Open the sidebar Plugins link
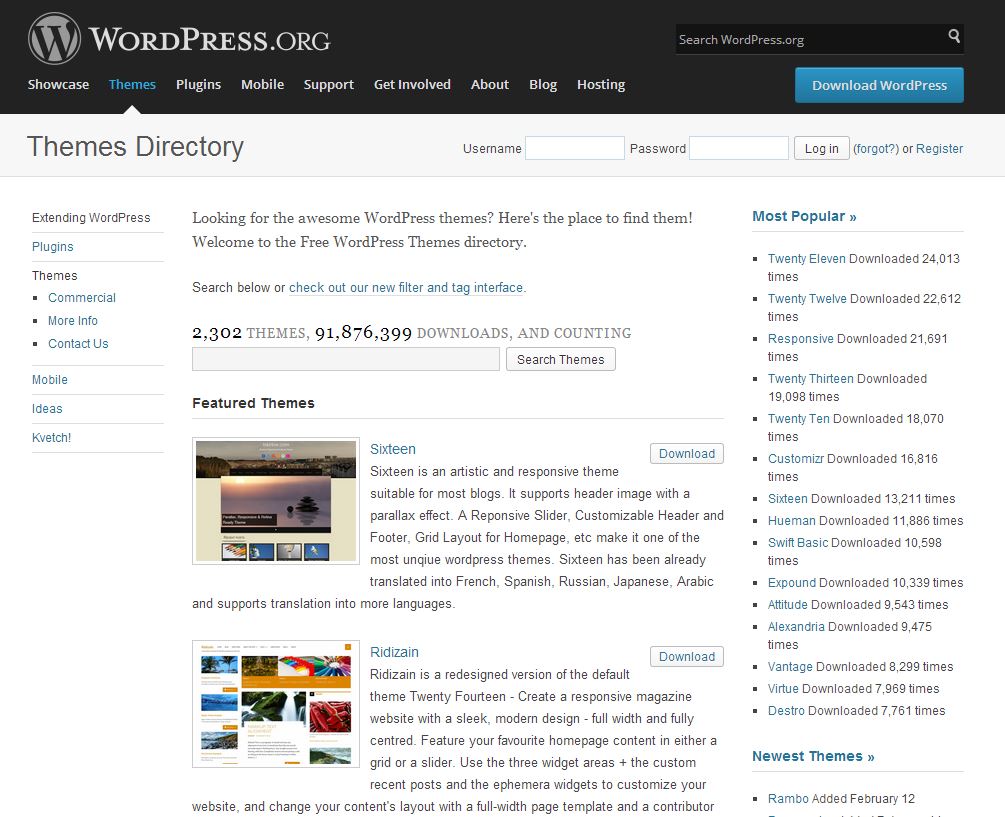The width and height of the screenshot is (1005, 817). click(x=53, y=247)
